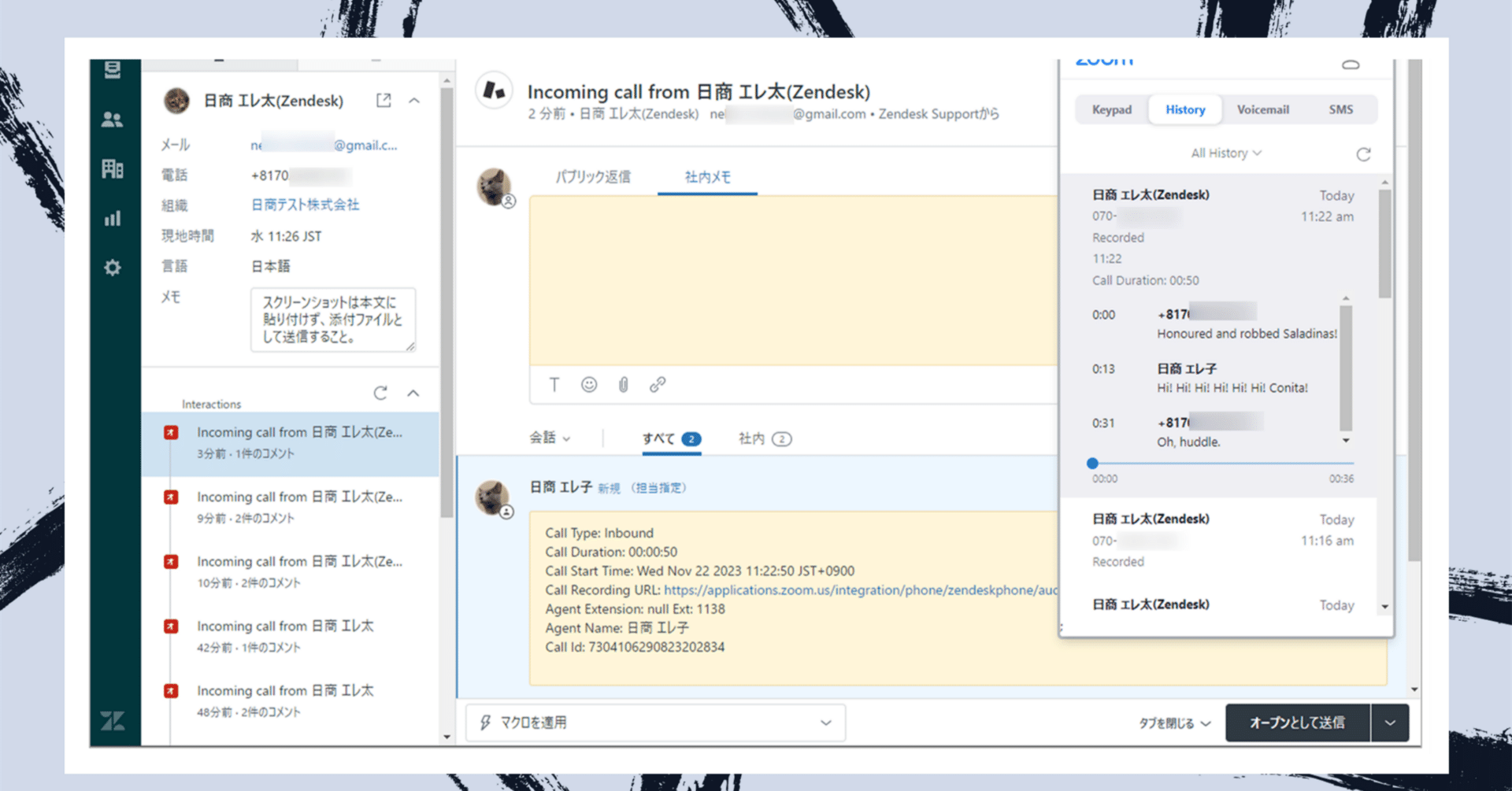Open the 社内メモ tab in the composer
The width and height of the screenshot is (1512, 791).
click(x=706, y=176)
